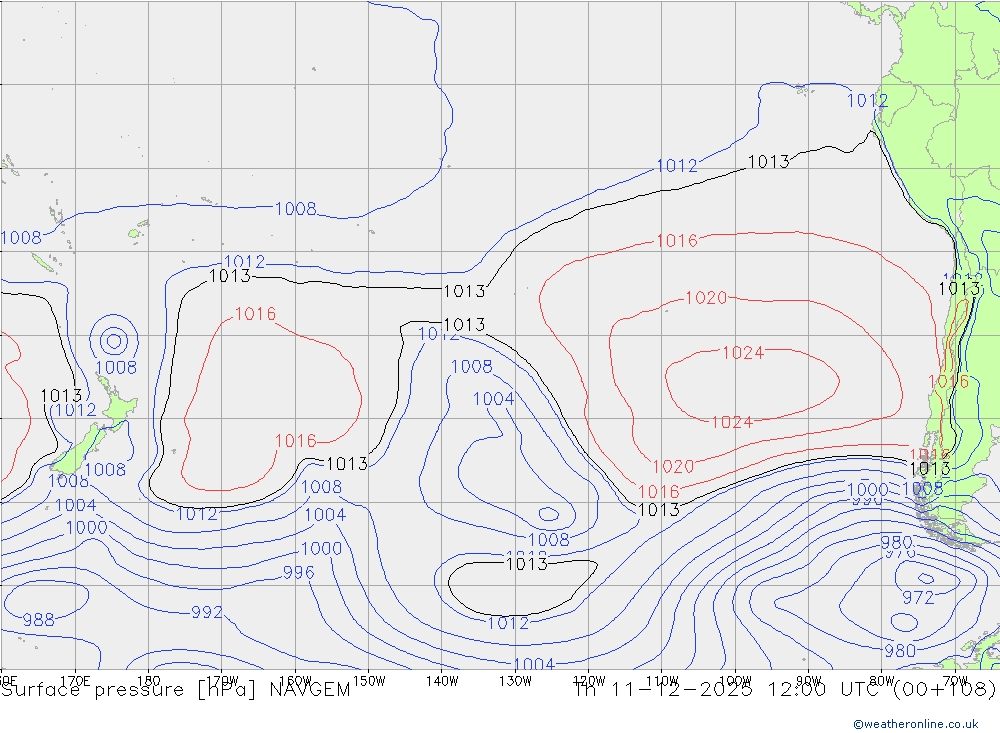Click the 170E longitude label
1000x733 pixels.
click(x=75, y=681)
